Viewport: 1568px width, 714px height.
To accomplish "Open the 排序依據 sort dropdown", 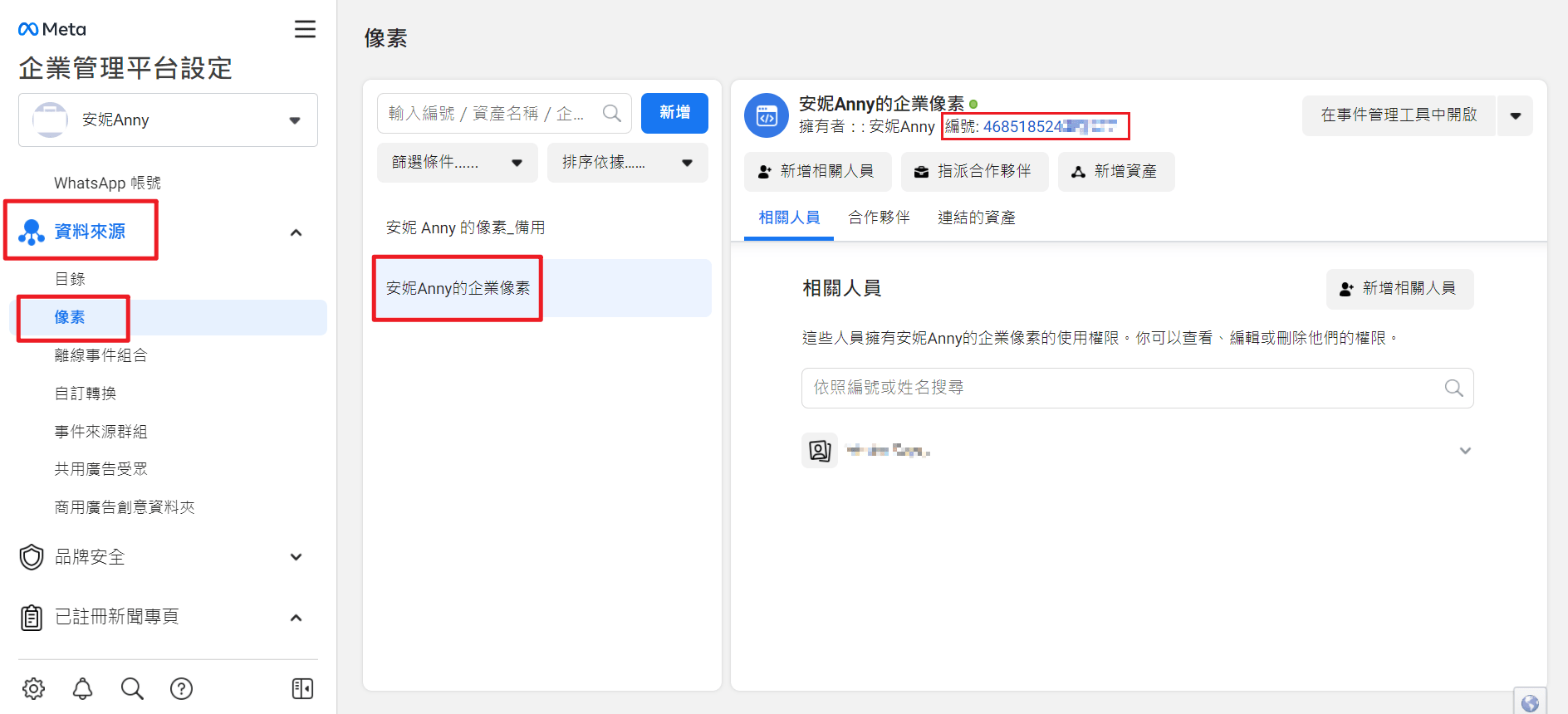I will tap(627, 163).
